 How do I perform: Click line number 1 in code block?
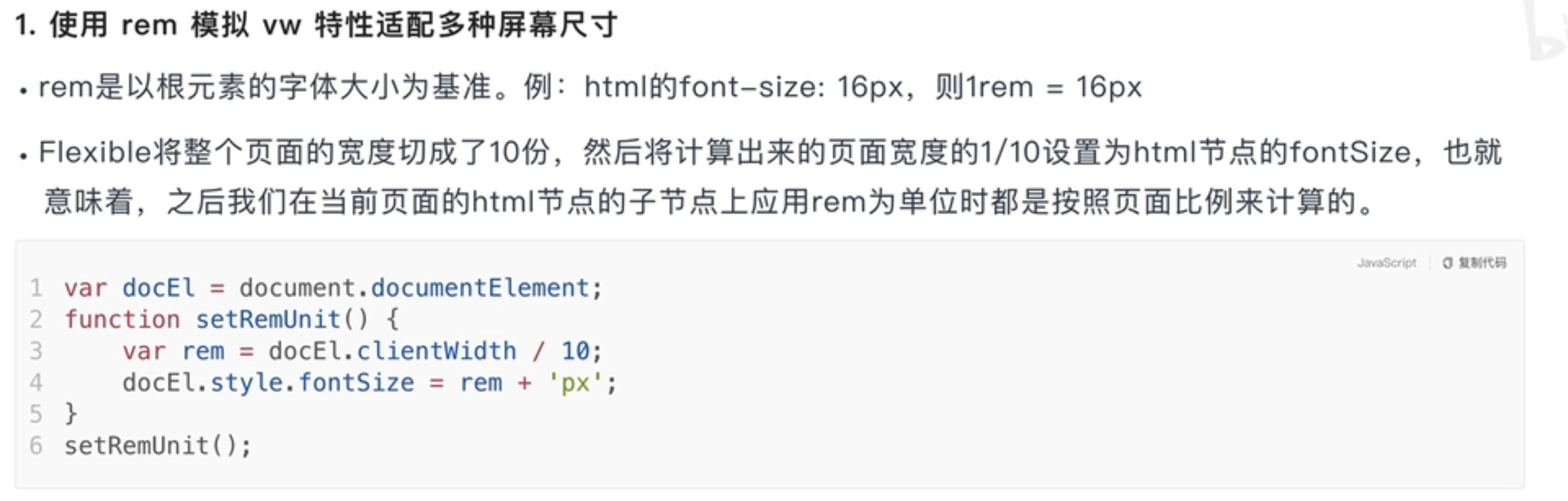(x=36, y=288)
